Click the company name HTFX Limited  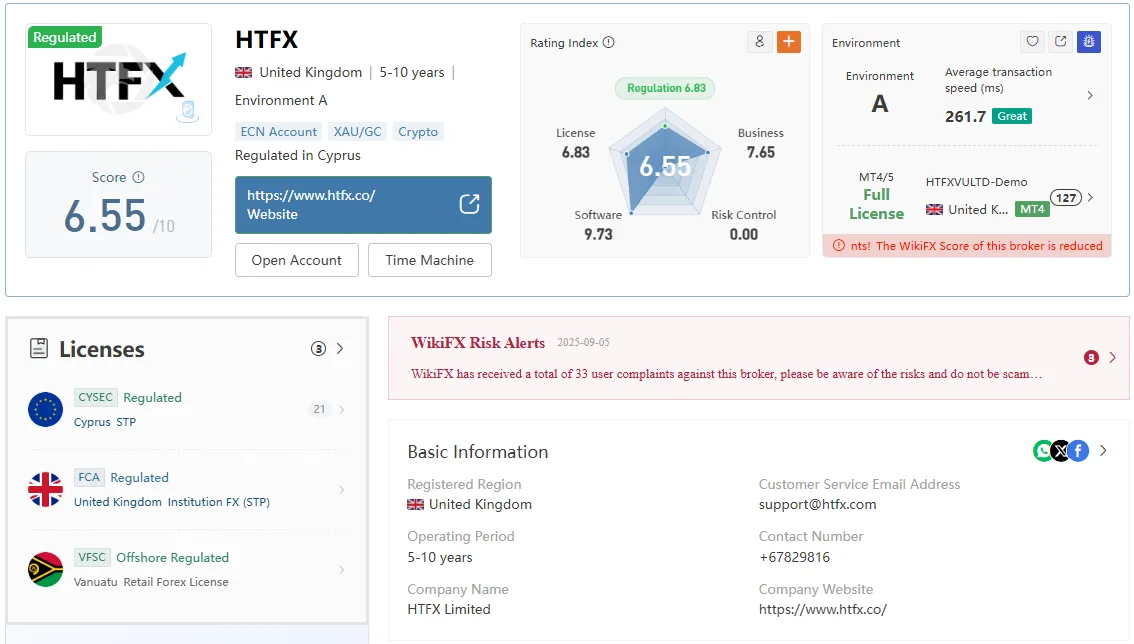tap(448, 609)
